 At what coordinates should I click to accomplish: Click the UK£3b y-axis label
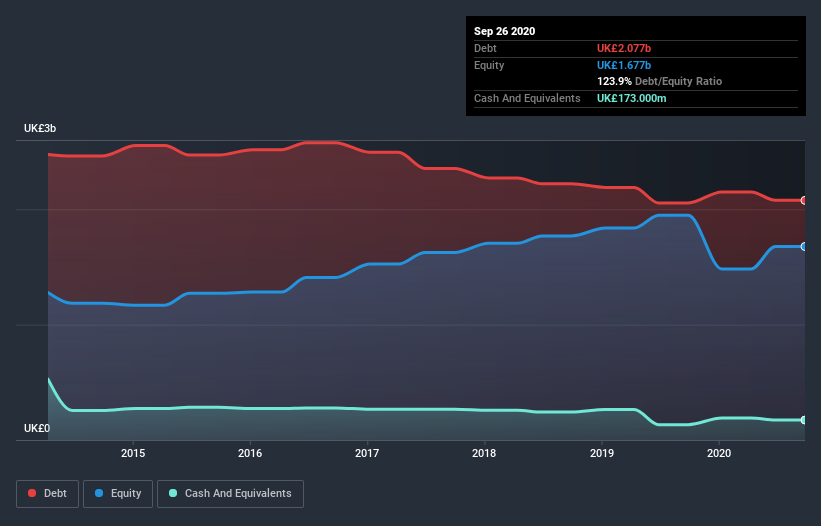point(40,128)
